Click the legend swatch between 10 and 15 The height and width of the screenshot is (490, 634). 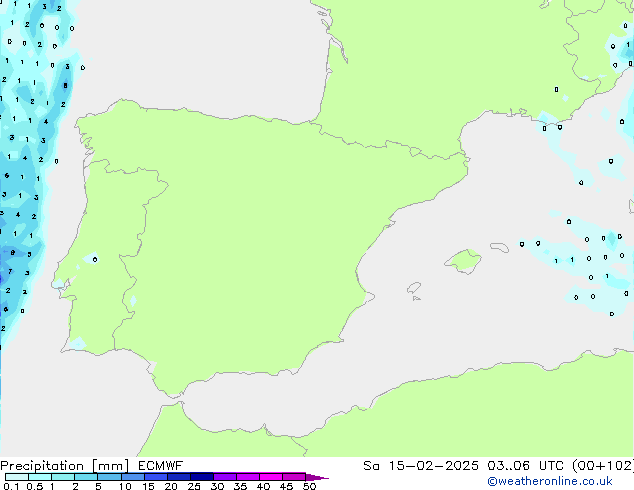[132, 477]
